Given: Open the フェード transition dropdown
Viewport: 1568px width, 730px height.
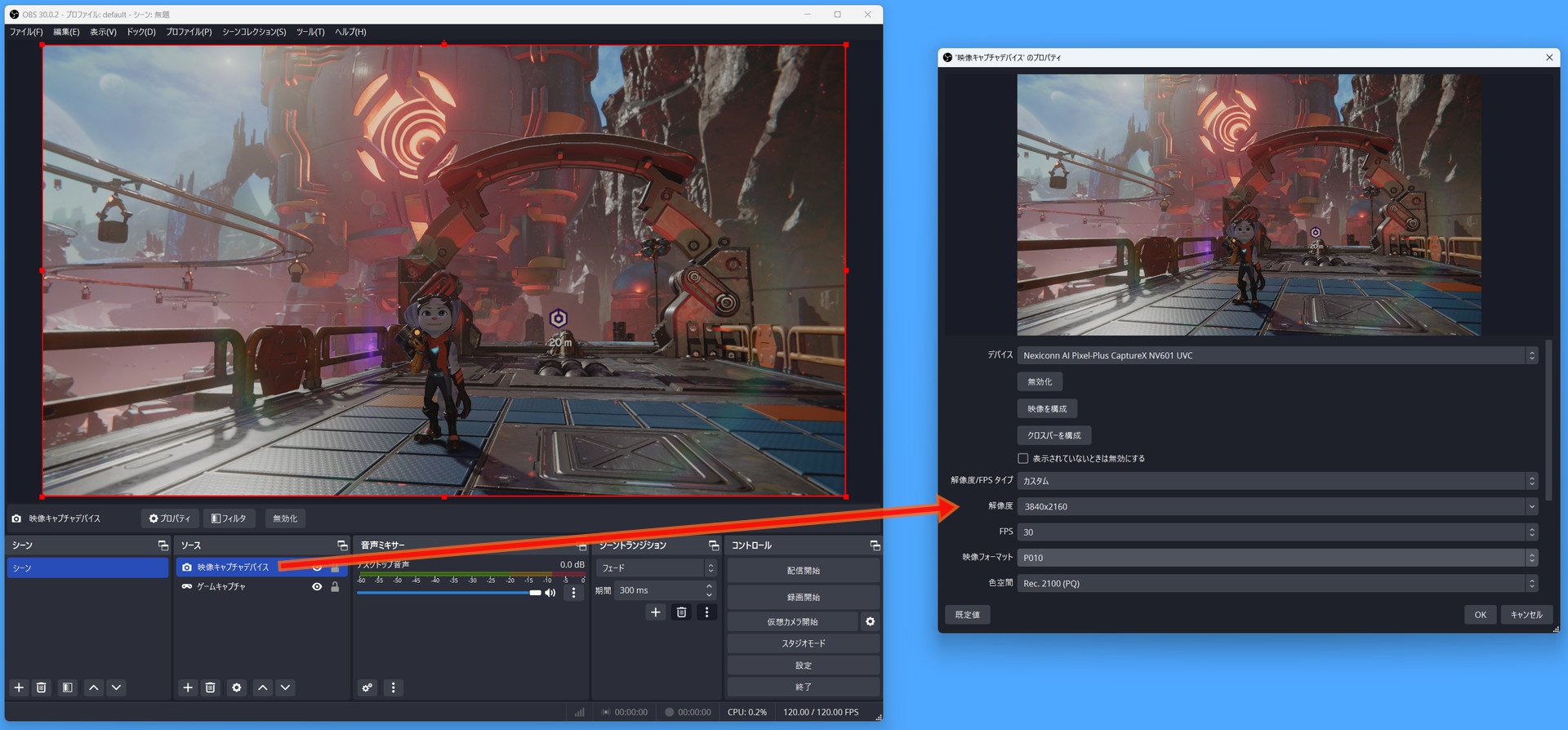Looking at the screenshot, I should click(x=657, y=568).
